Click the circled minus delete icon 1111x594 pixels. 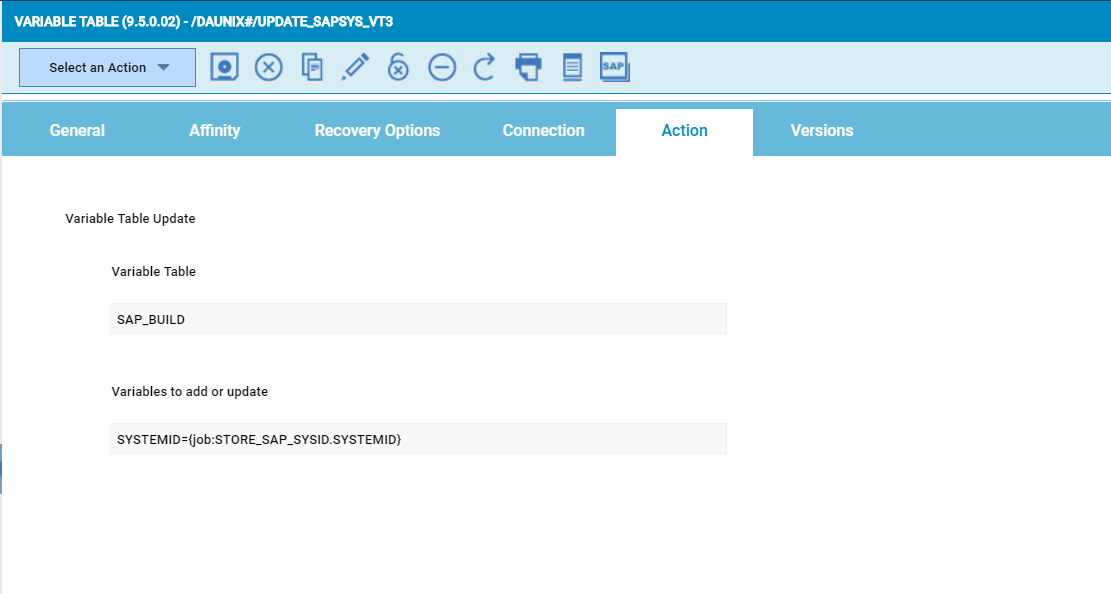click(442, 67)
